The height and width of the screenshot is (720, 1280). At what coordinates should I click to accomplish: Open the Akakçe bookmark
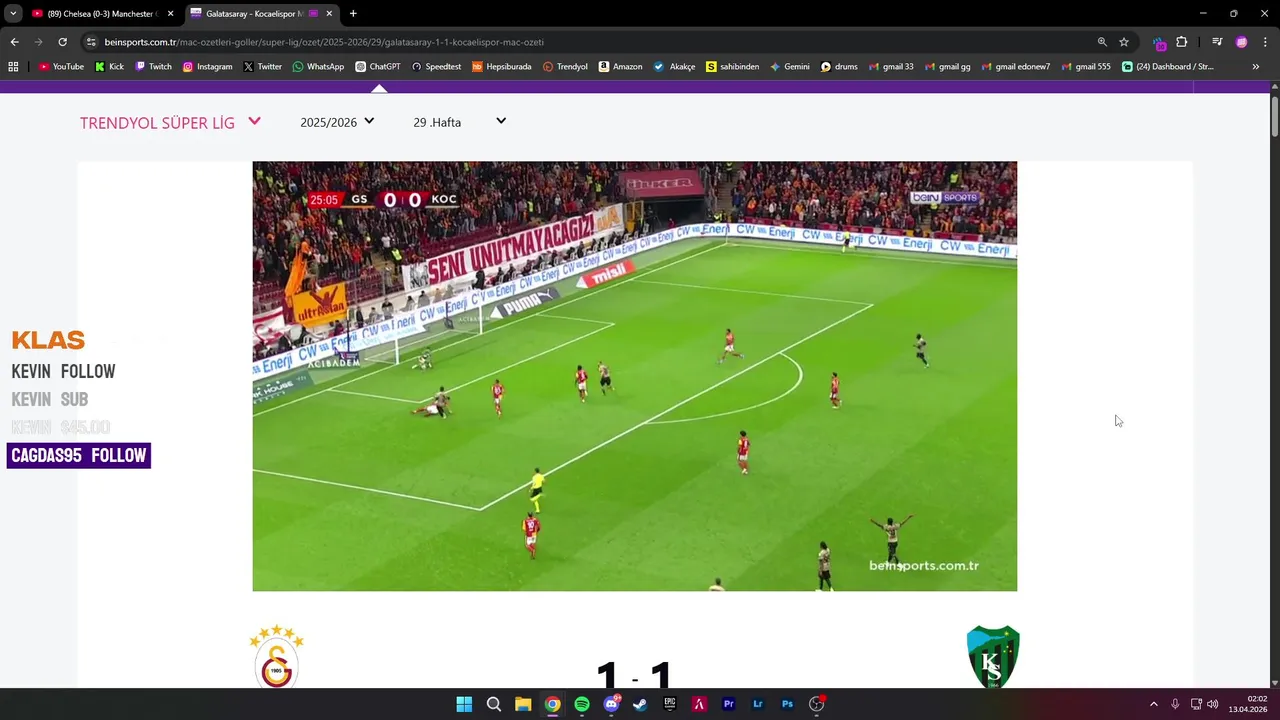pos(675,67)
